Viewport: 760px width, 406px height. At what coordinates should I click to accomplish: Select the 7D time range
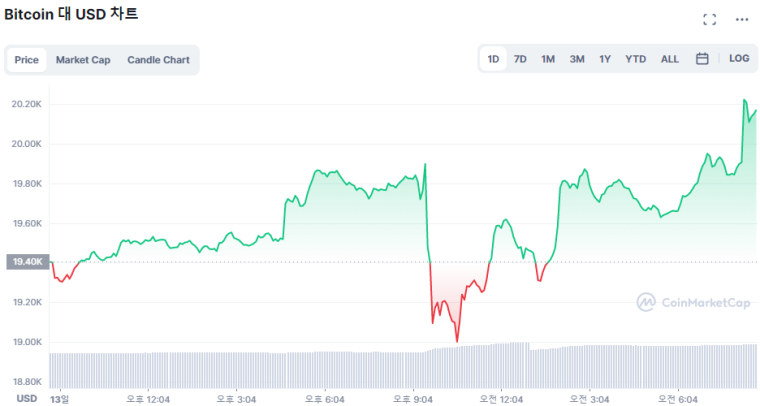click(520, 59)
